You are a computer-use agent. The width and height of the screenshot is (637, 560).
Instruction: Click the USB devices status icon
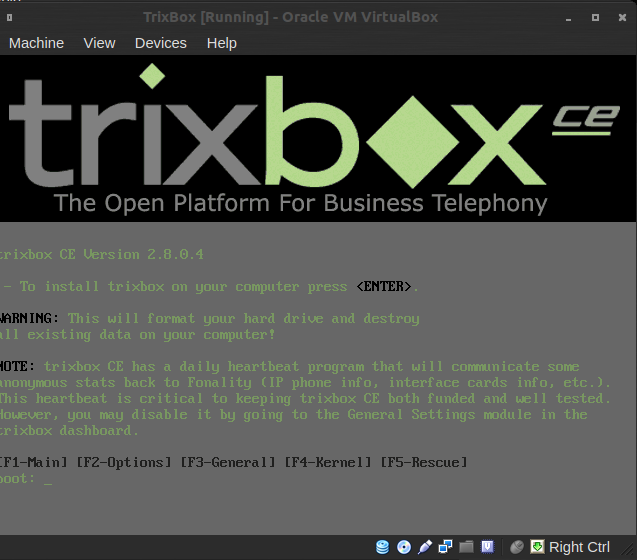tap(425, 547)
